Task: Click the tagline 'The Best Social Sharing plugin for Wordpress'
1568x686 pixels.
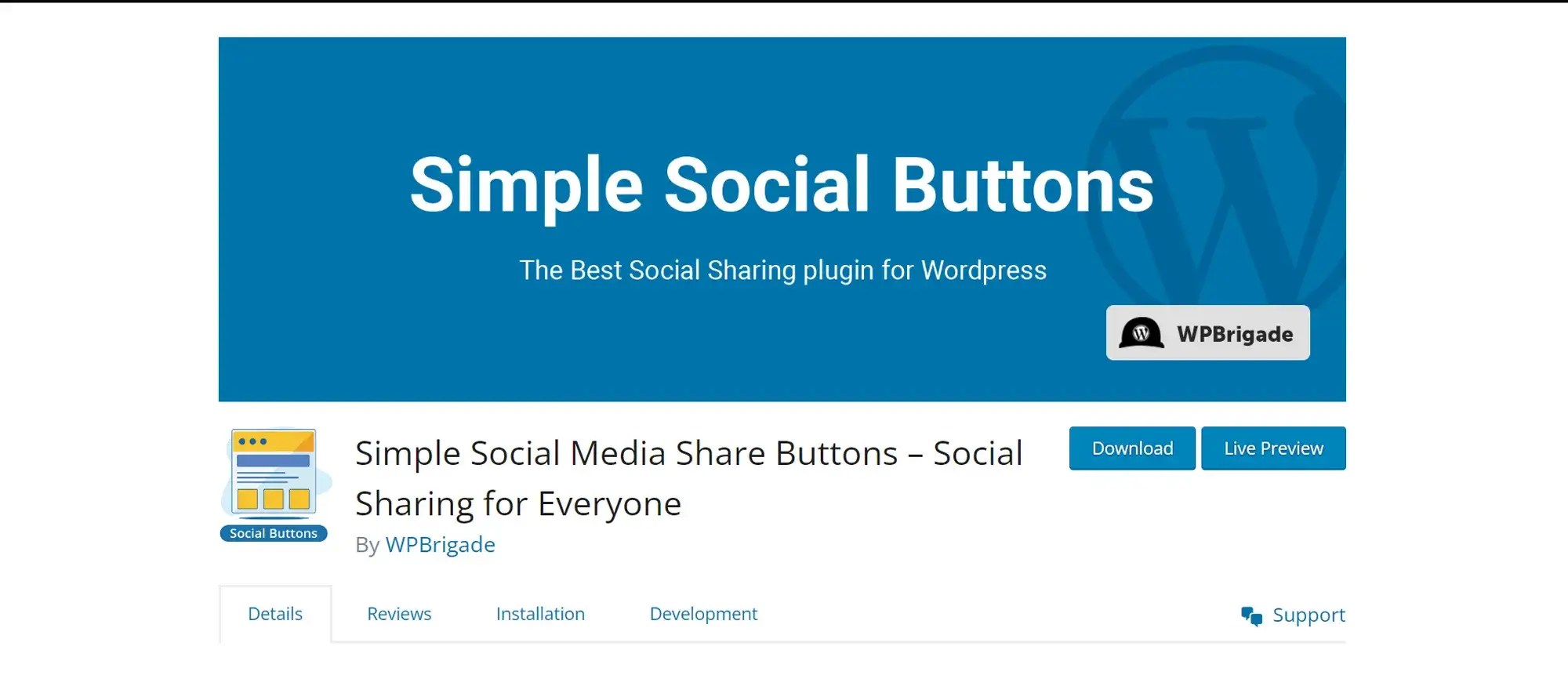Action: point(782,270)
